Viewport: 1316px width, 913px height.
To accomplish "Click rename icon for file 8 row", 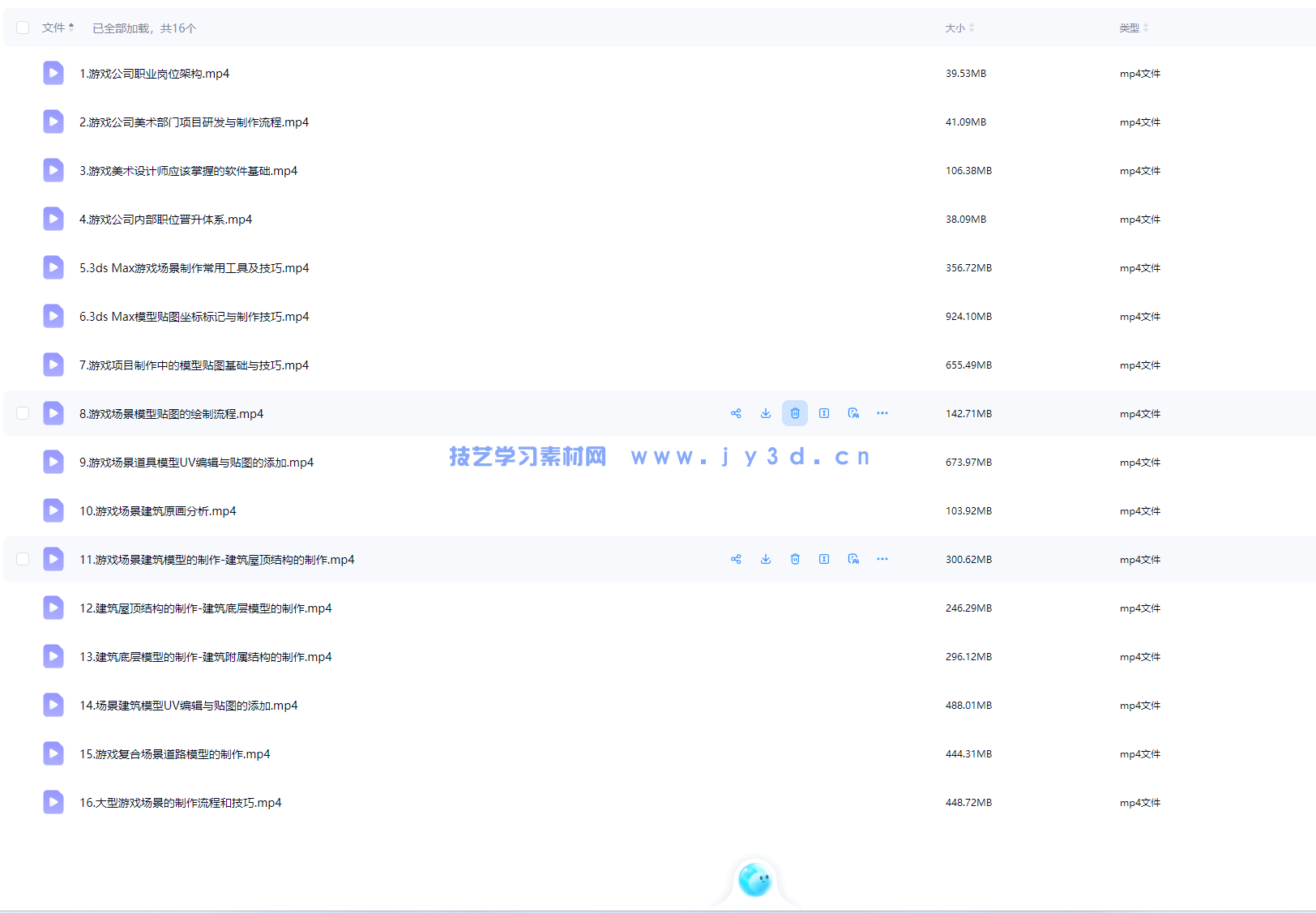I will tap(824, 413).
